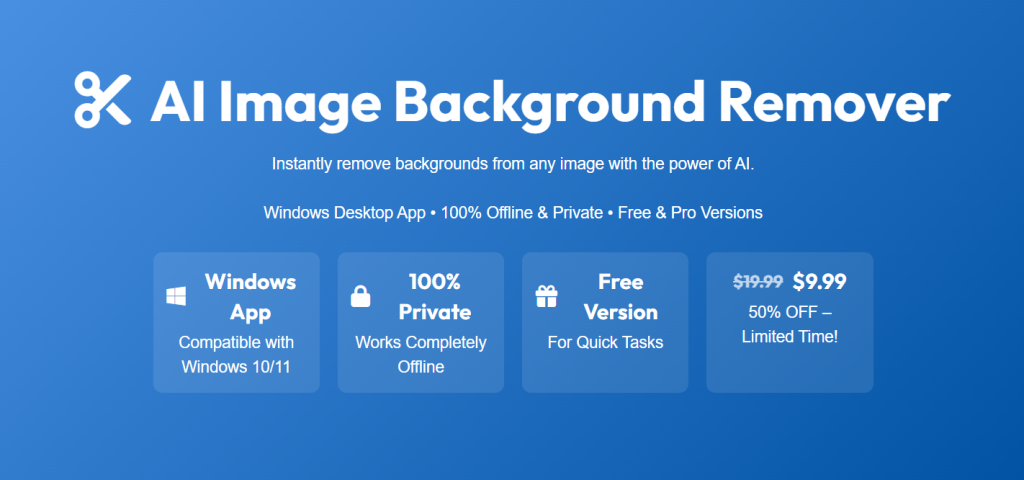The width and height of the screenshot is (1024, 480).
Task: Click 'Works Completely Offline' description
Action: point(421,355)
